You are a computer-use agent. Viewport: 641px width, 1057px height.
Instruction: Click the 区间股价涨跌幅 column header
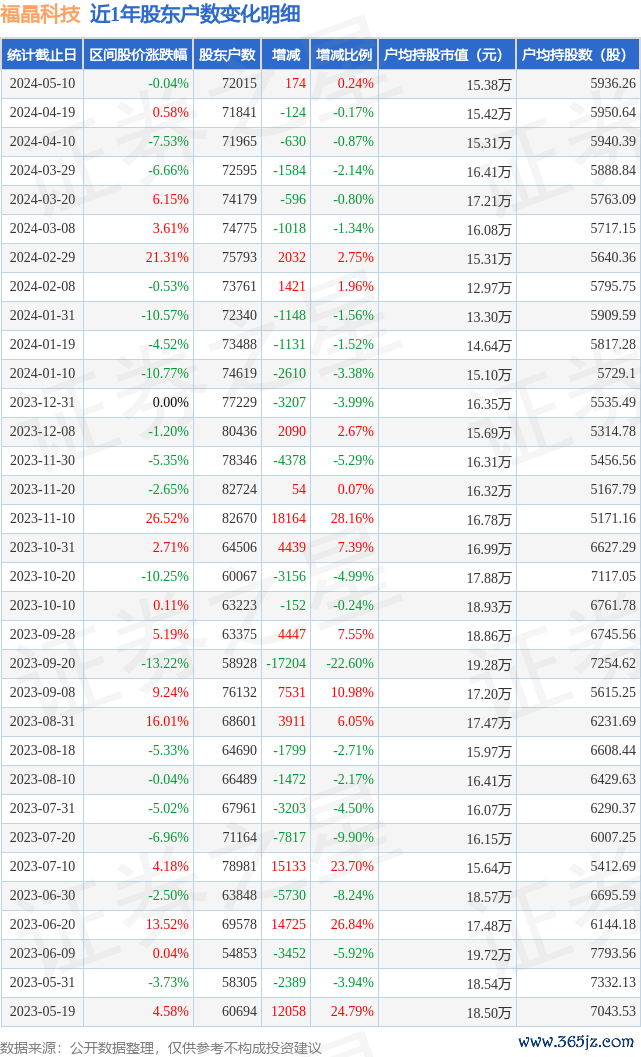(x=138, y=55)
